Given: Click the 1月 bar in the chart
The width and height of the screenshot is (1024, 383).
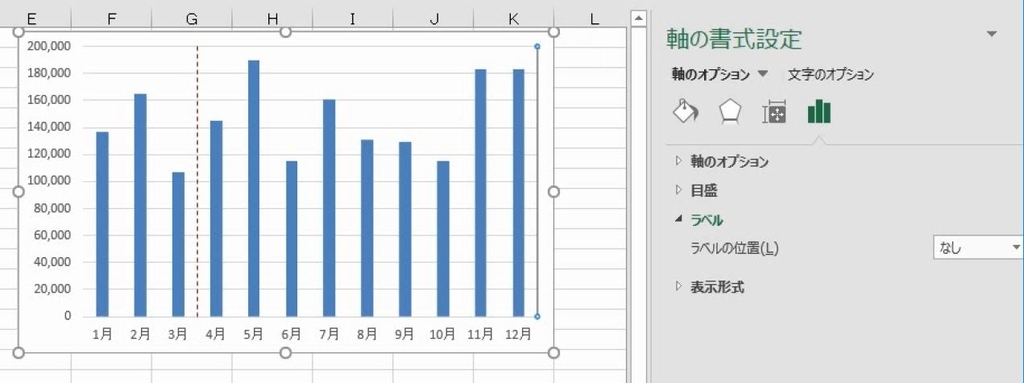Looking at the screenshot, I should 102,224.
